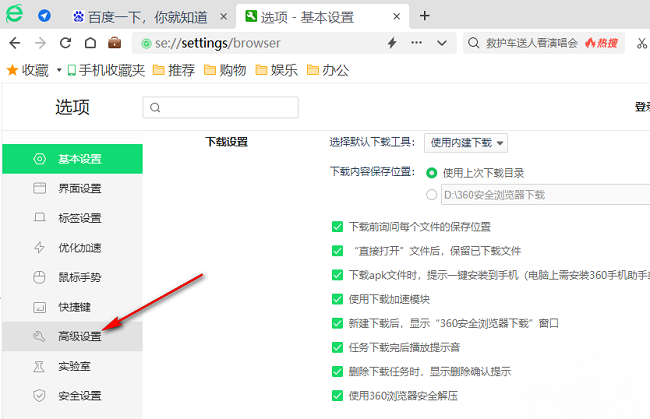Toggle 删除下载任务时，显示删除确认提示 checkbox
This screenshot has width=650, height=419.
pos(337,371)
